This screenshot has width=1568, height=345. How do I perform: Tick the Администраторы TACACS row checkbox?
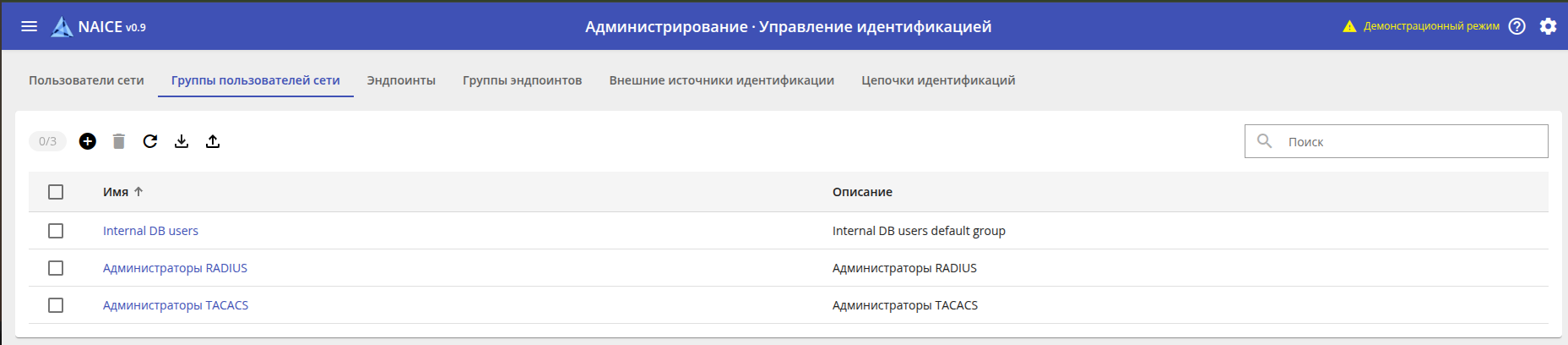(56, 305)
